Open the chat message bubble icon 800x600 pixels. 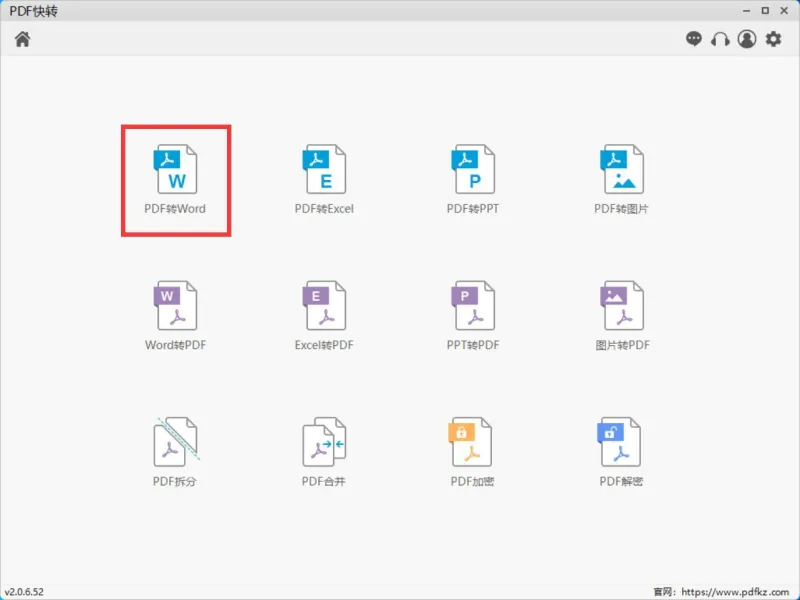693,39
